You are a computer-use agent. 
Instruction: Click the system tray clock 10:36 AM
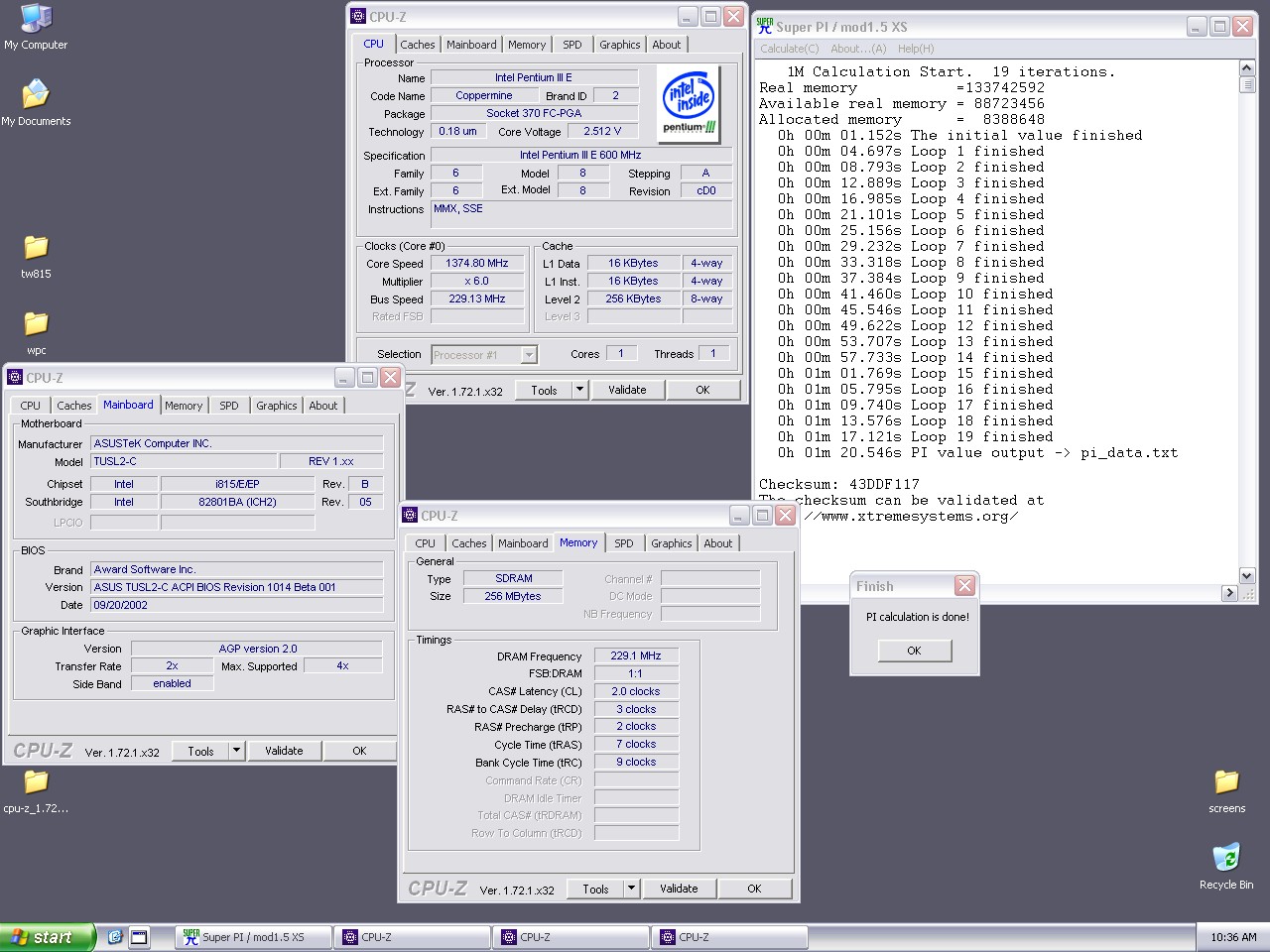tap(1233, 937)
